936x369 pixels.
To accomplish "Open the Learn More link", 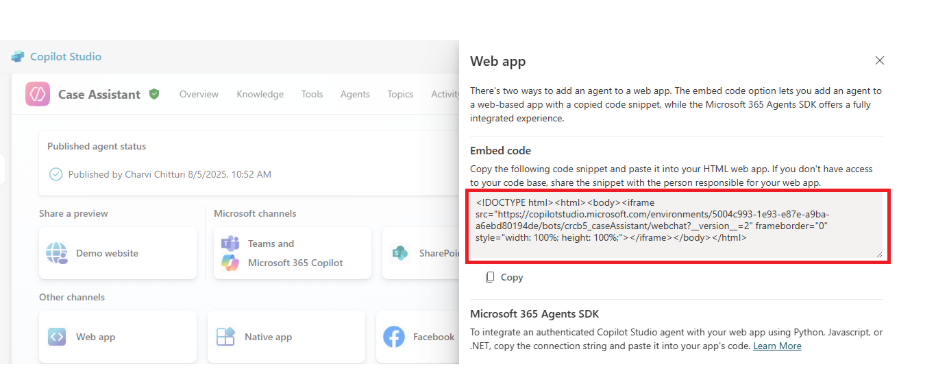I will [777, 346].
